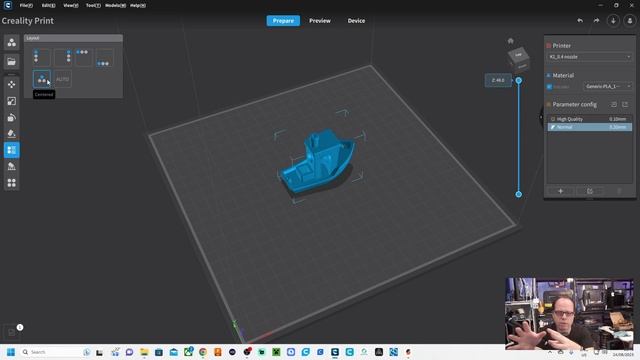
Task: Open the File menu
Action: 26,5
